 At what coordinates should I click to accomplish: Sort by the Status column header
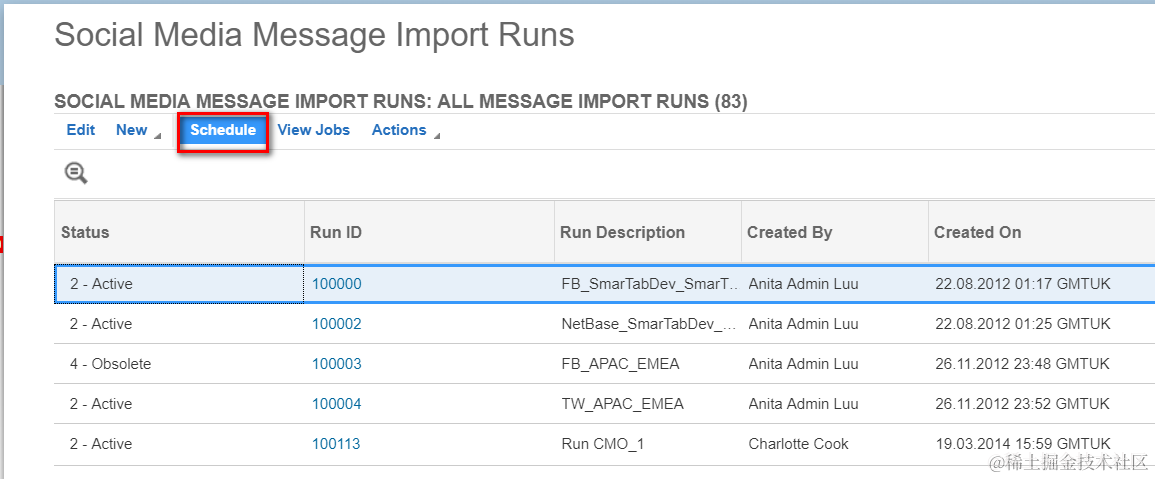tap(85, 232)
